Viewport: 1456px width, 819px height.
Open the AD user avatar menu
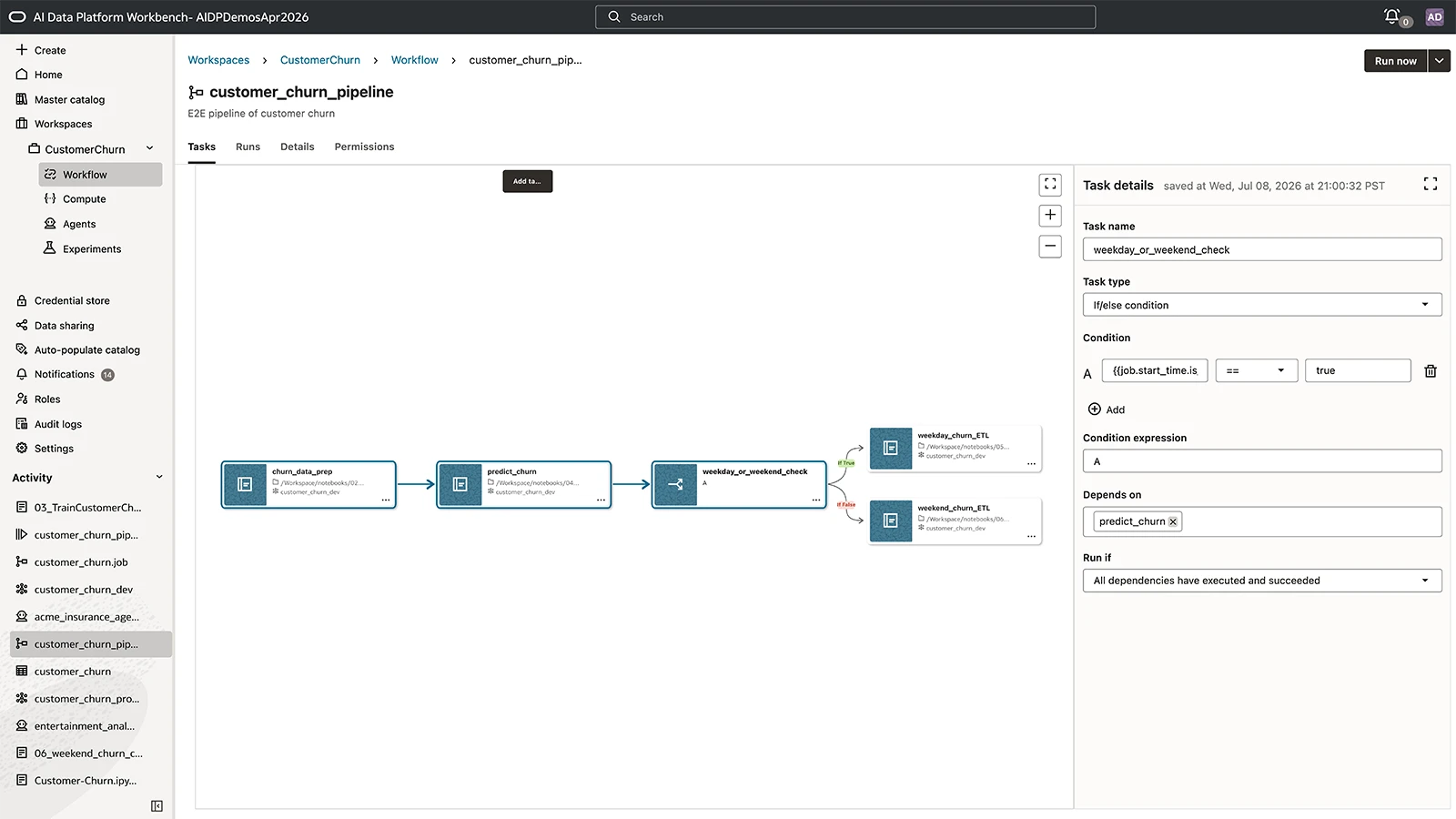click(1434, 16)
